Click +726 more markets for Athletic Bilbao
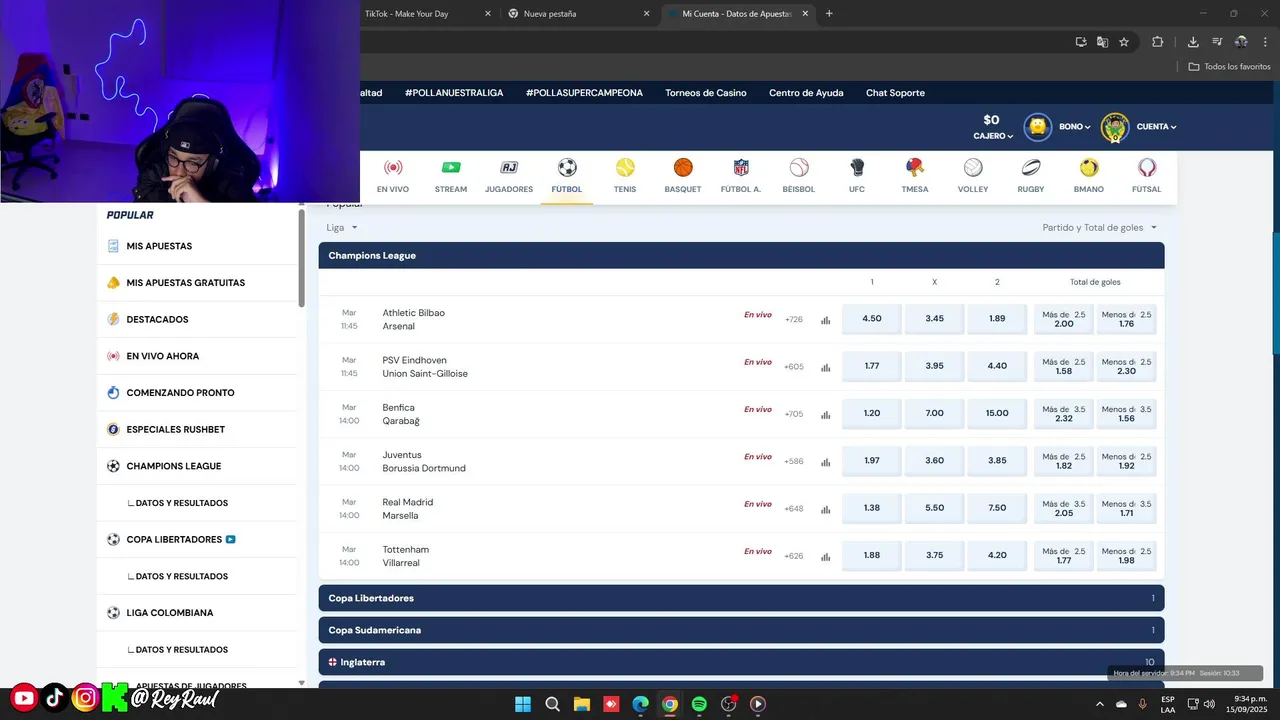Viewport: 1280px width, 720px height. click(x=794, y=320)
